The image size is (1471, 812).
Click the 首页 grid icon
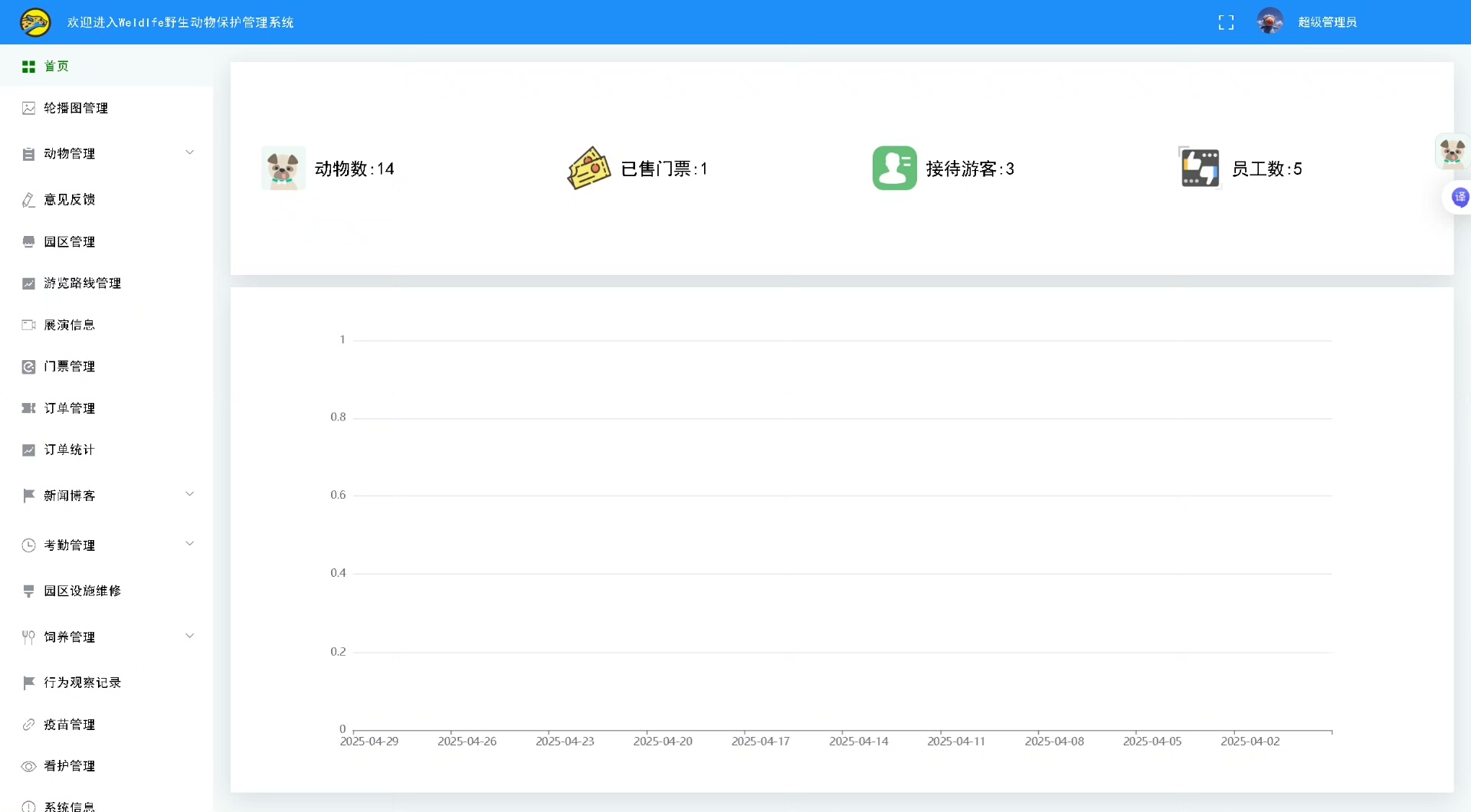(x=28, y=67)
